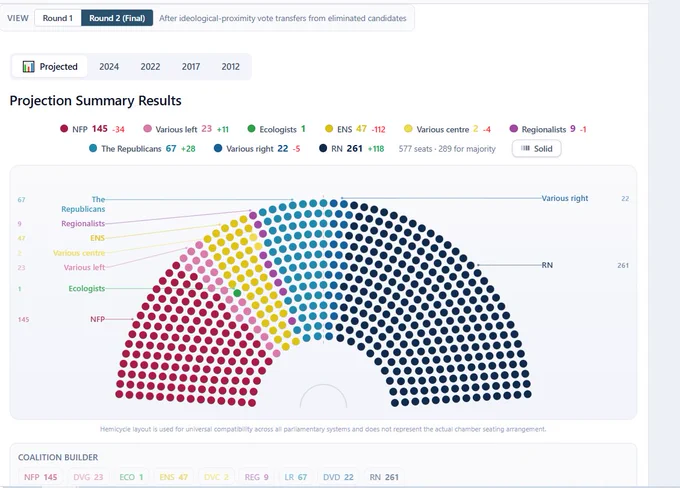Add NFP 145 to coalition builder
The image size is (680, 488).
point(40,477)
